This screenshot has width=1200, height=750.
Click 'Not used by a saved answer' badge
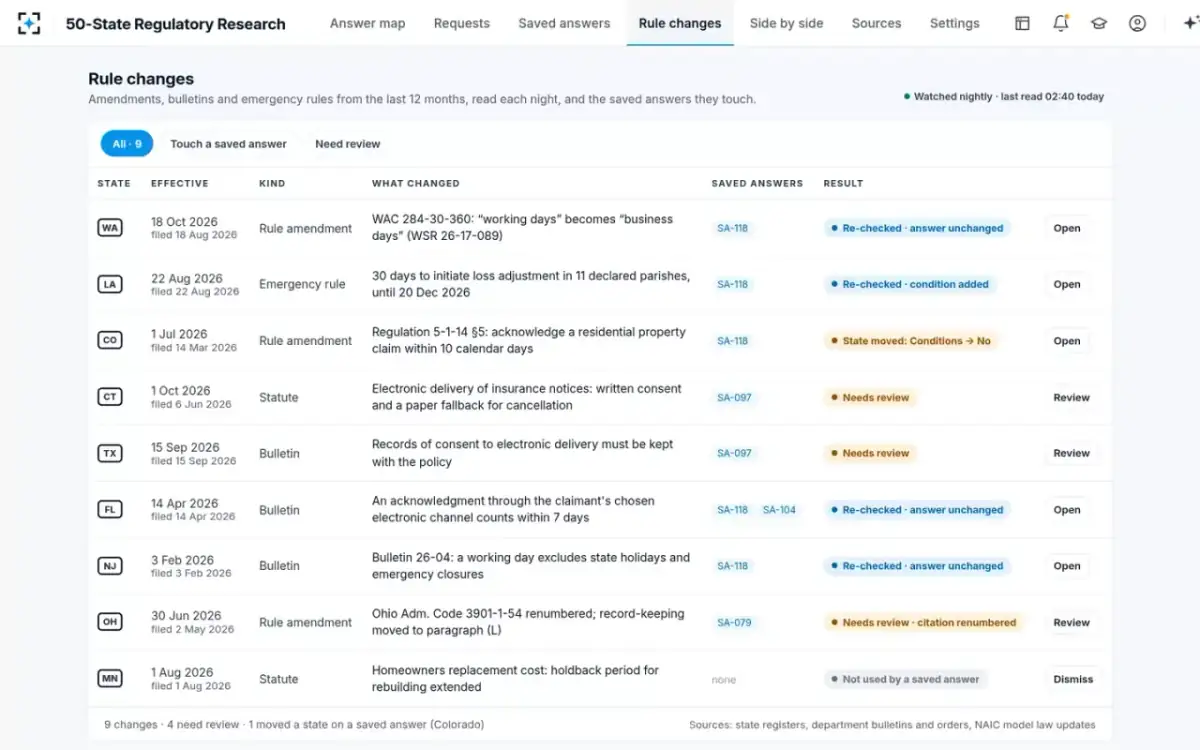click(x=905, y=679)
